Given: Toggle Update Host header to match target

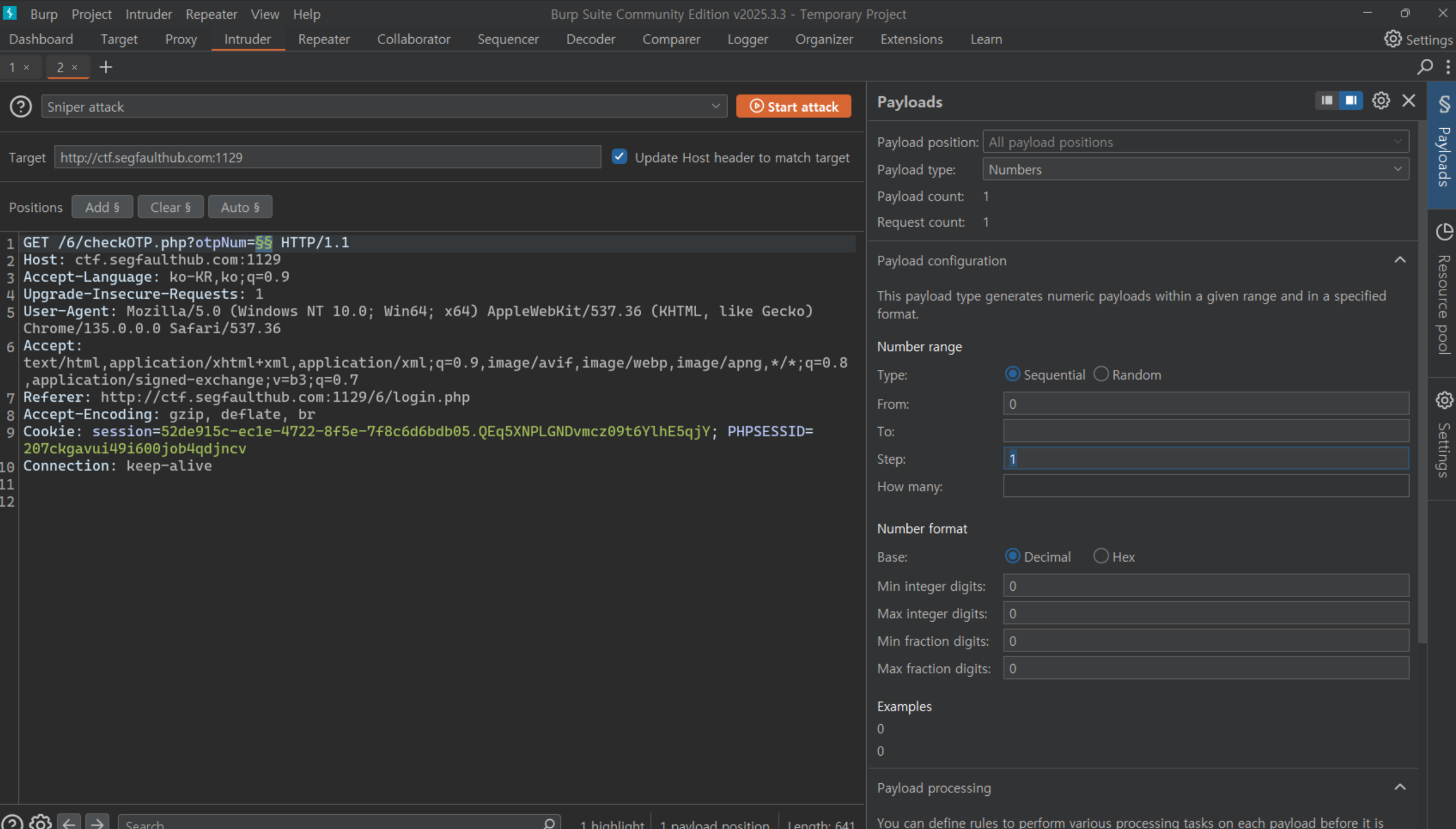Looking at the screenshot, I should [619, 156].
